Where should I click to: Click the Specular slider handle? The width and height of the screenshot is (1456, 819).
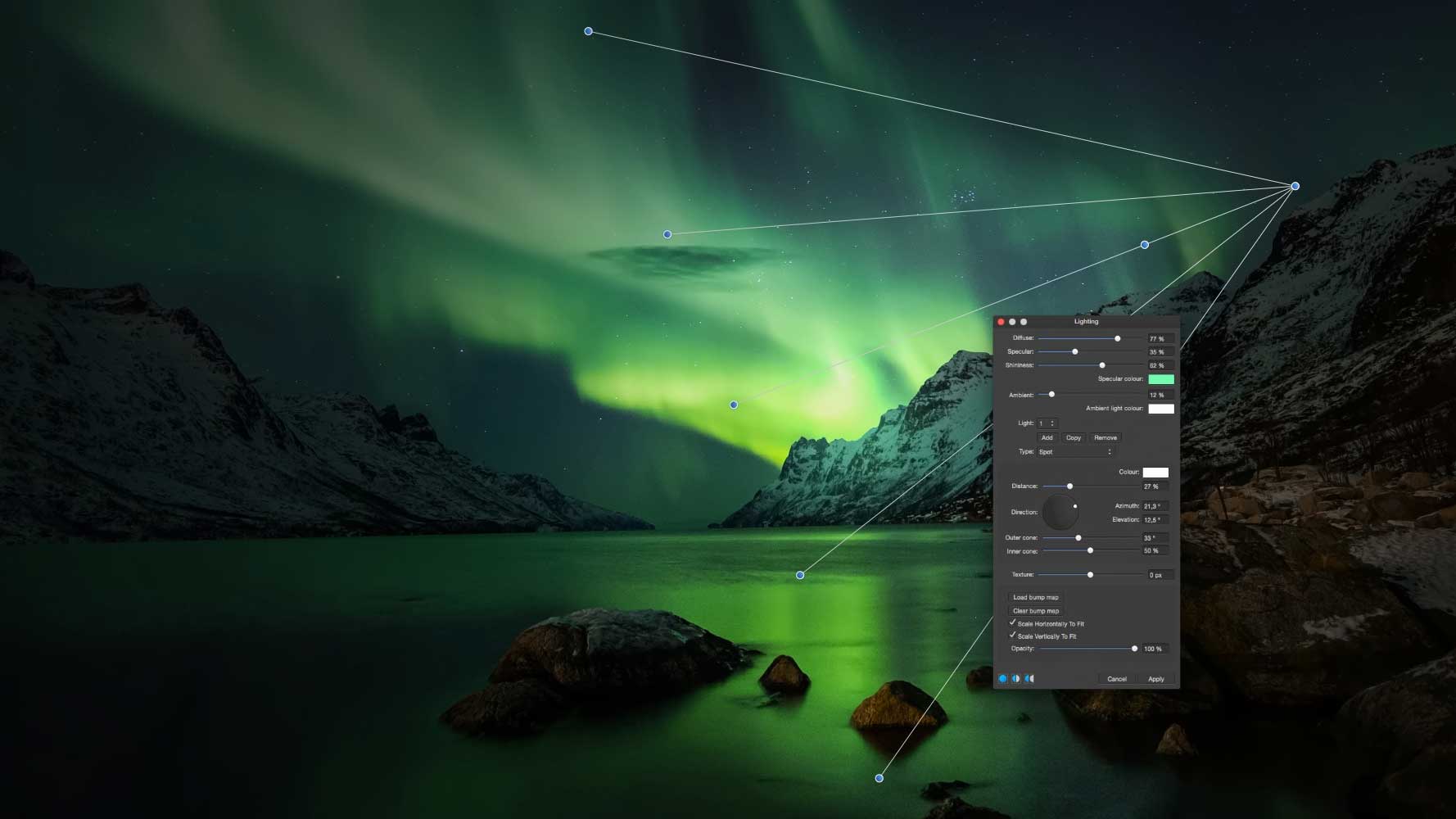click(x=1075, y=351)
